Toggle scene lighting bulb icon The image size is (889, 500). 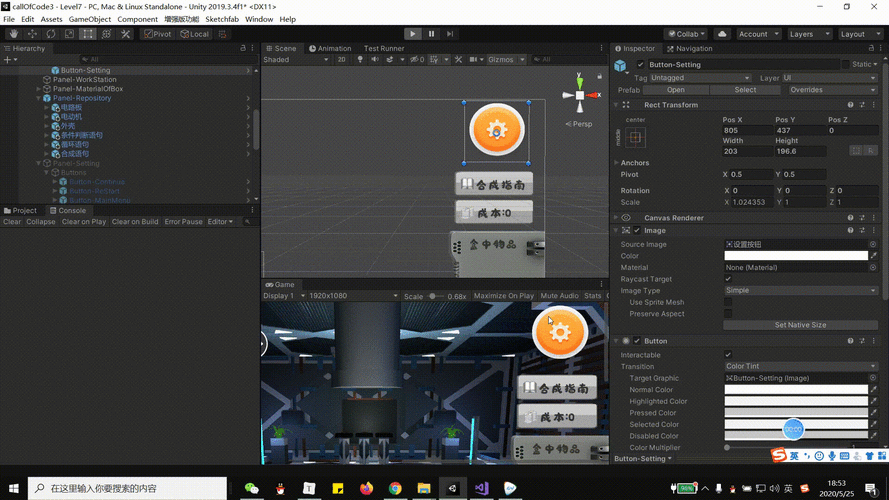[360, 60]
